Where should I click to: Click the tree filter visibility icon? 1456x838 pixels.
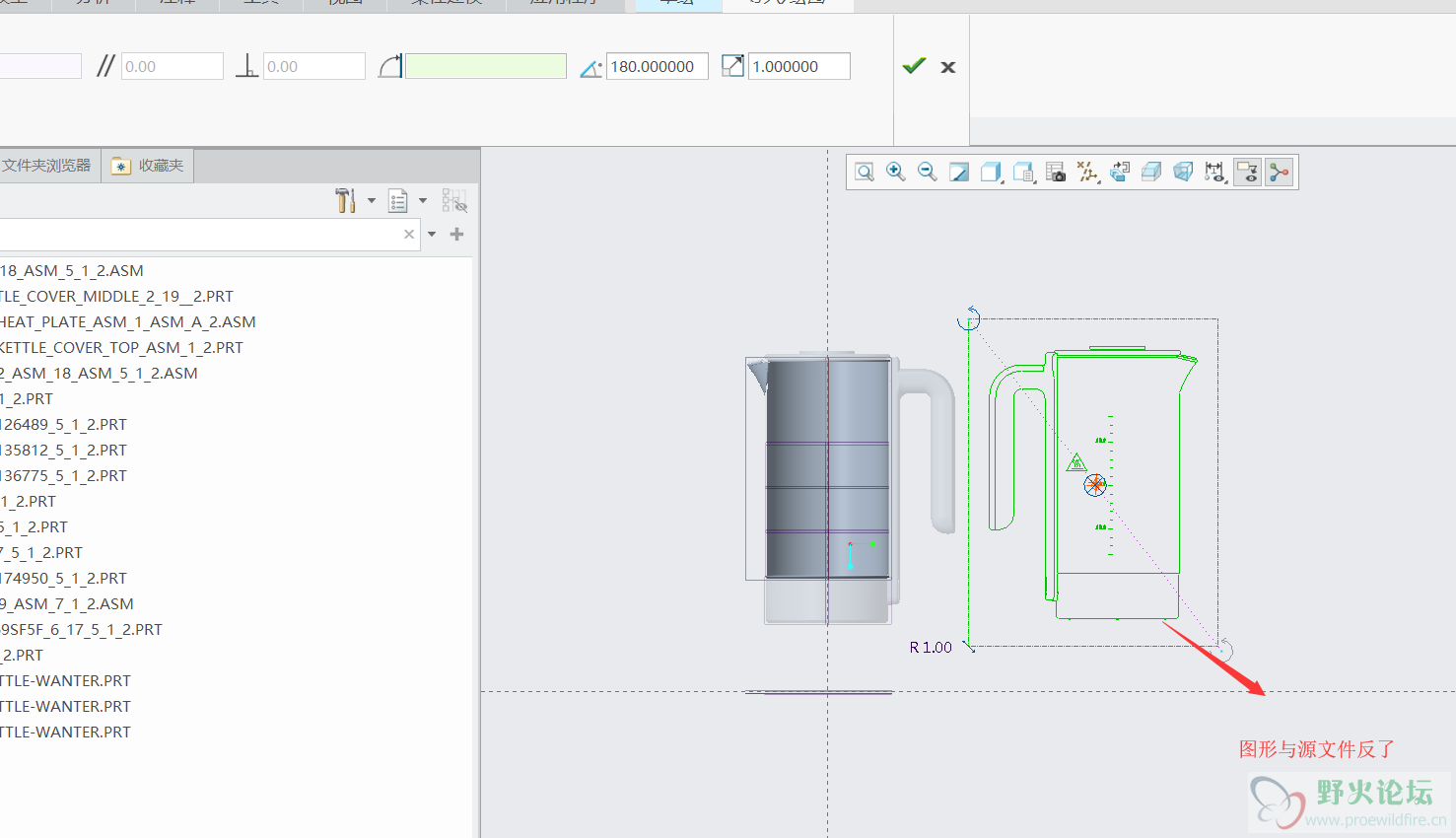pyautogui.click(x=454, y=201)
